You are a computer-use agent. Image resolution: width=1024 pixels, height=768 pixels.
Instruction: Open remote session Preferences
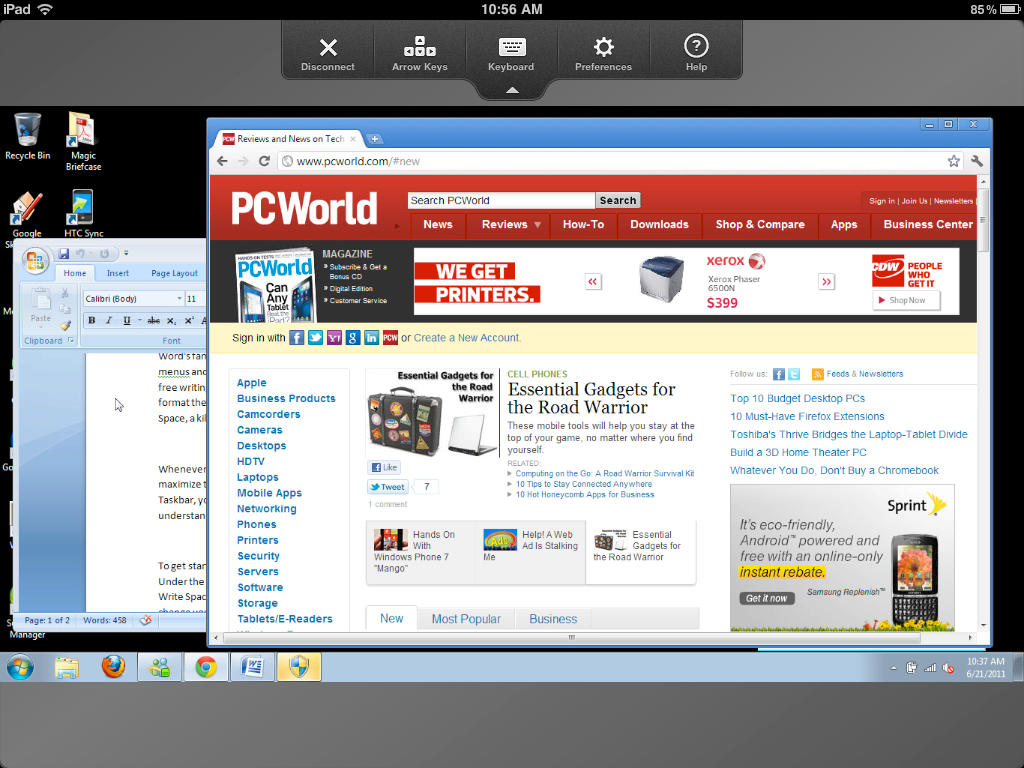(x=603, y=54)
